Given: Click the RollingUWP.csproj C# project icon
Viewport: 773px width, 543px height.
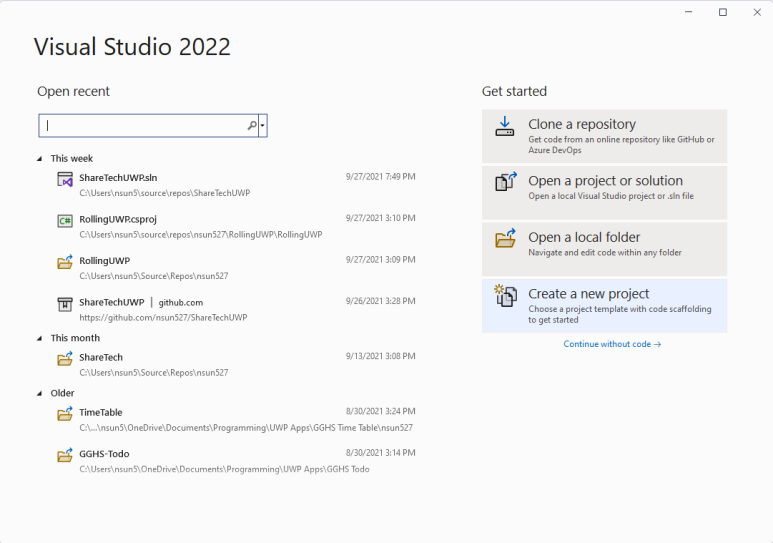Looking at the screenshot, I should 65,221.
